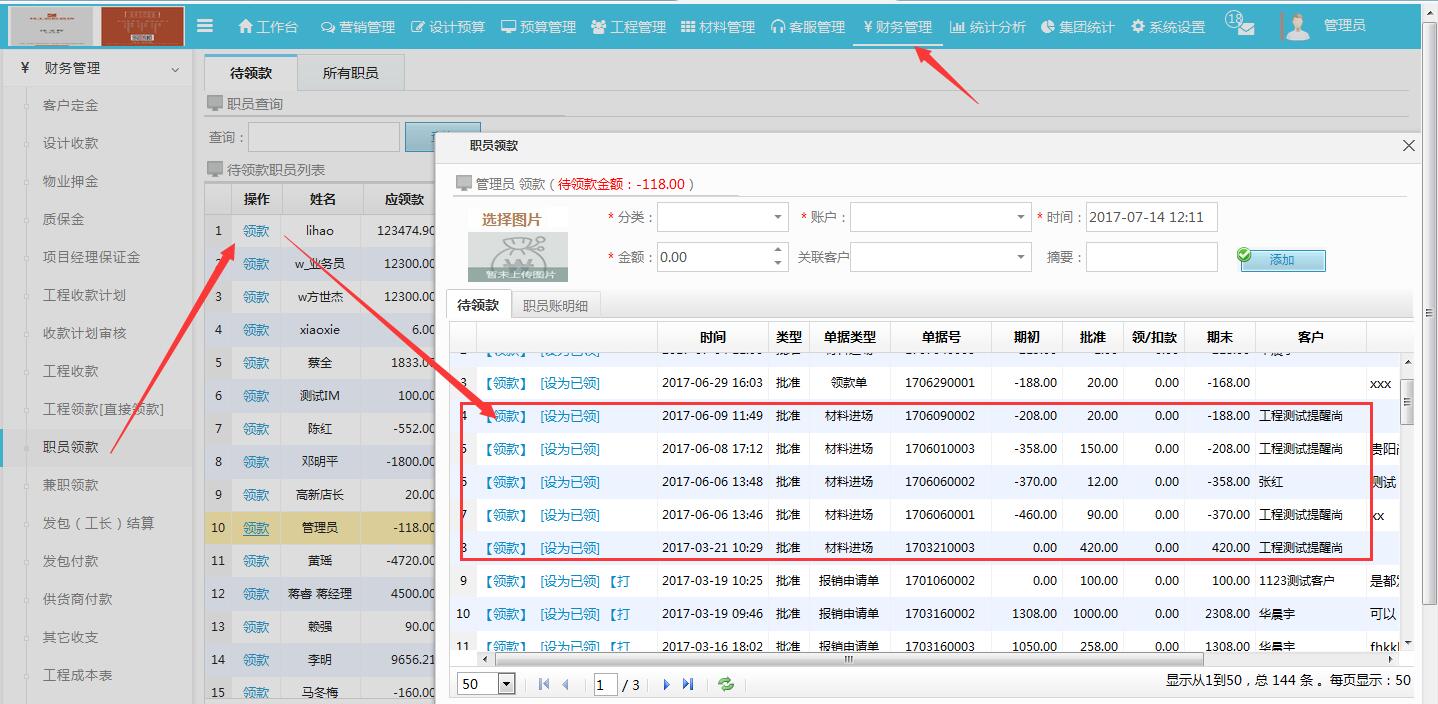This screenshot has height=704, width=1438.
Task: Switch to the 所有职员 tab
Action: [350, 72]
